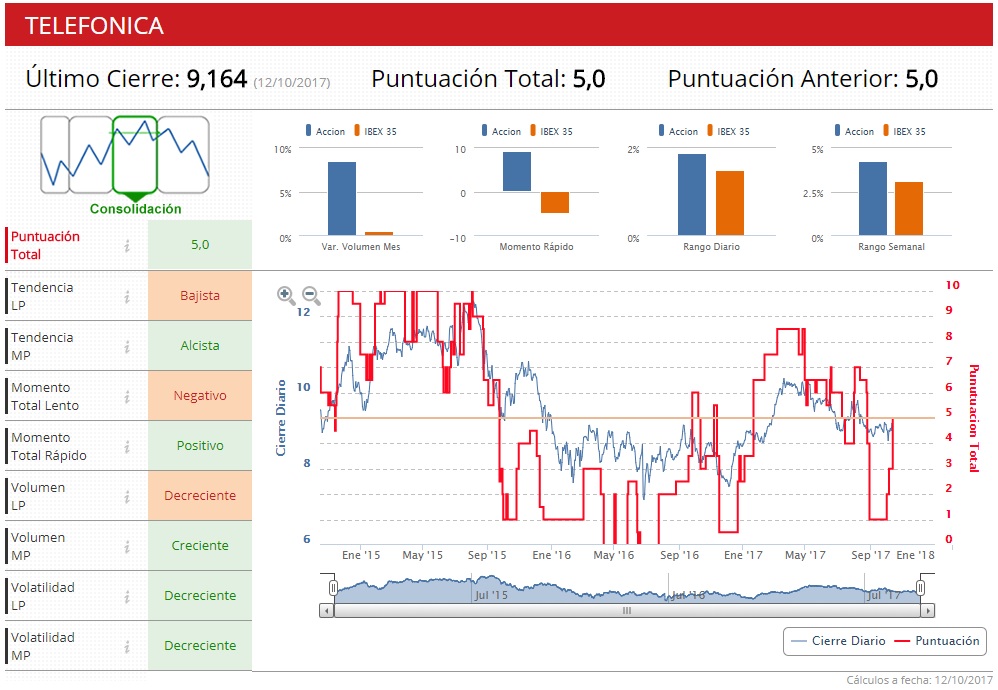Click the Negativo value cell
The width and height of the screenshot is (998, 690).
pyautogui.click(x=200, y=396)
